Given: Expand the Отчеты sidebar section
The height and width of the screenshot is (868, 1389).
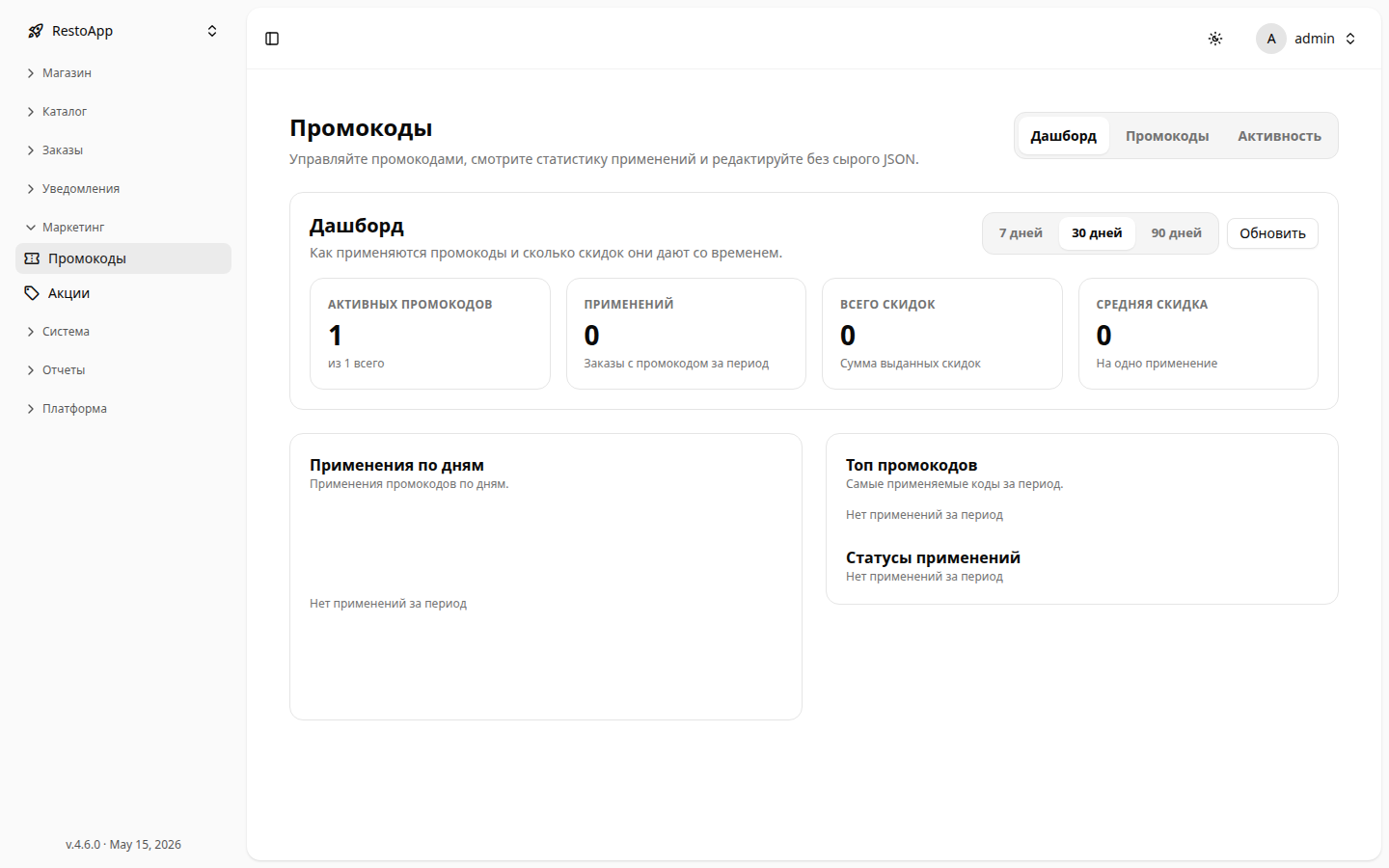Looking at the screenshot, I should [123, 370].
